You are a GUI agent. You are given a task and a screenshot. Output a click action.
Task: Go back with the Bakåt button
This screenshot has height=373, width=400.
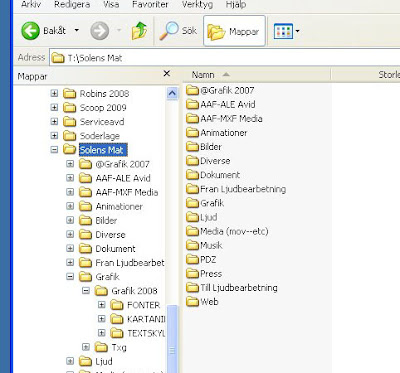[x=43, y=31]
